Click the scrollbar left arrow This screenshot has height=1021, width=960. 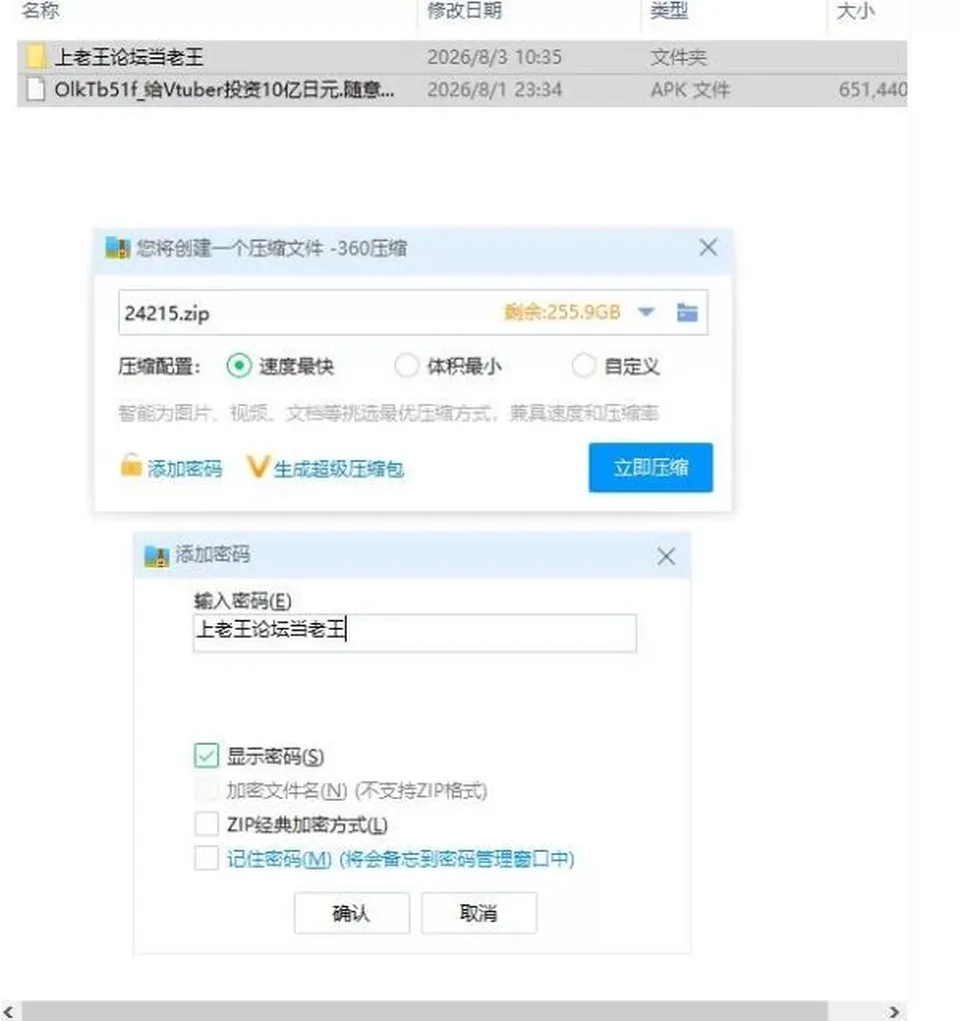8,1011
